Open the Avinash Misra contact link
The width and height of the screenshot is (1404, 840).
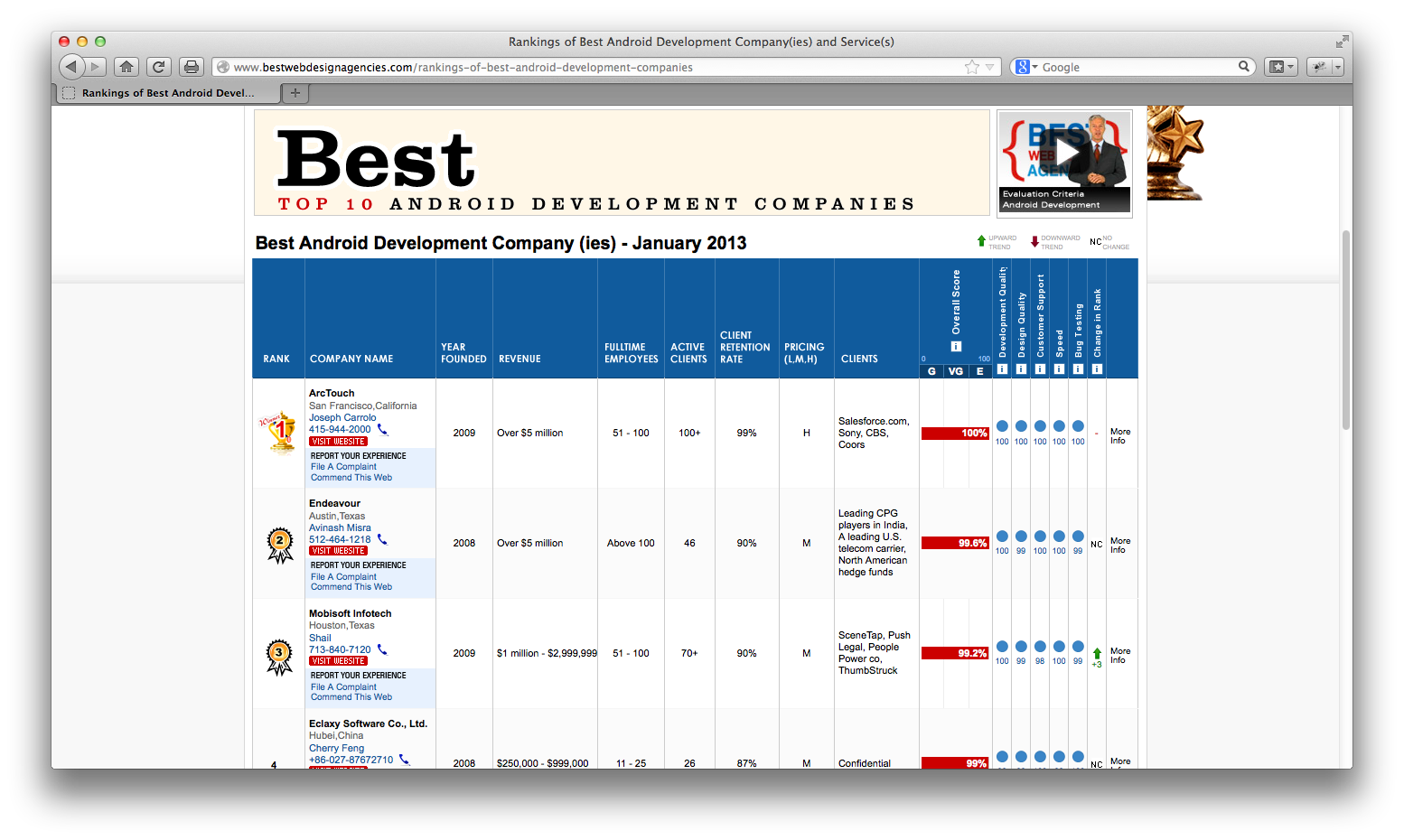click(340, 527)
